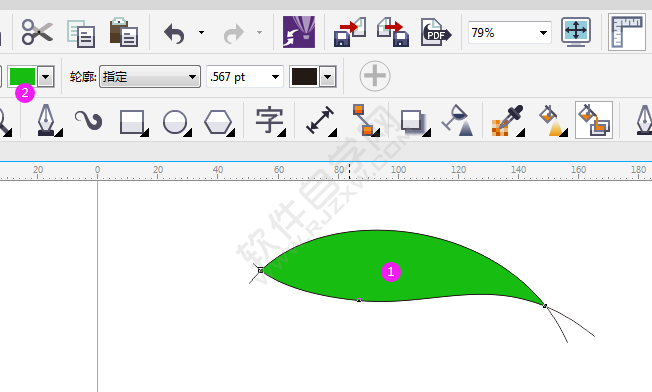Open the 79% zoom level dropdown
Screen dimensions: 652x392
(x=543, y=33)
